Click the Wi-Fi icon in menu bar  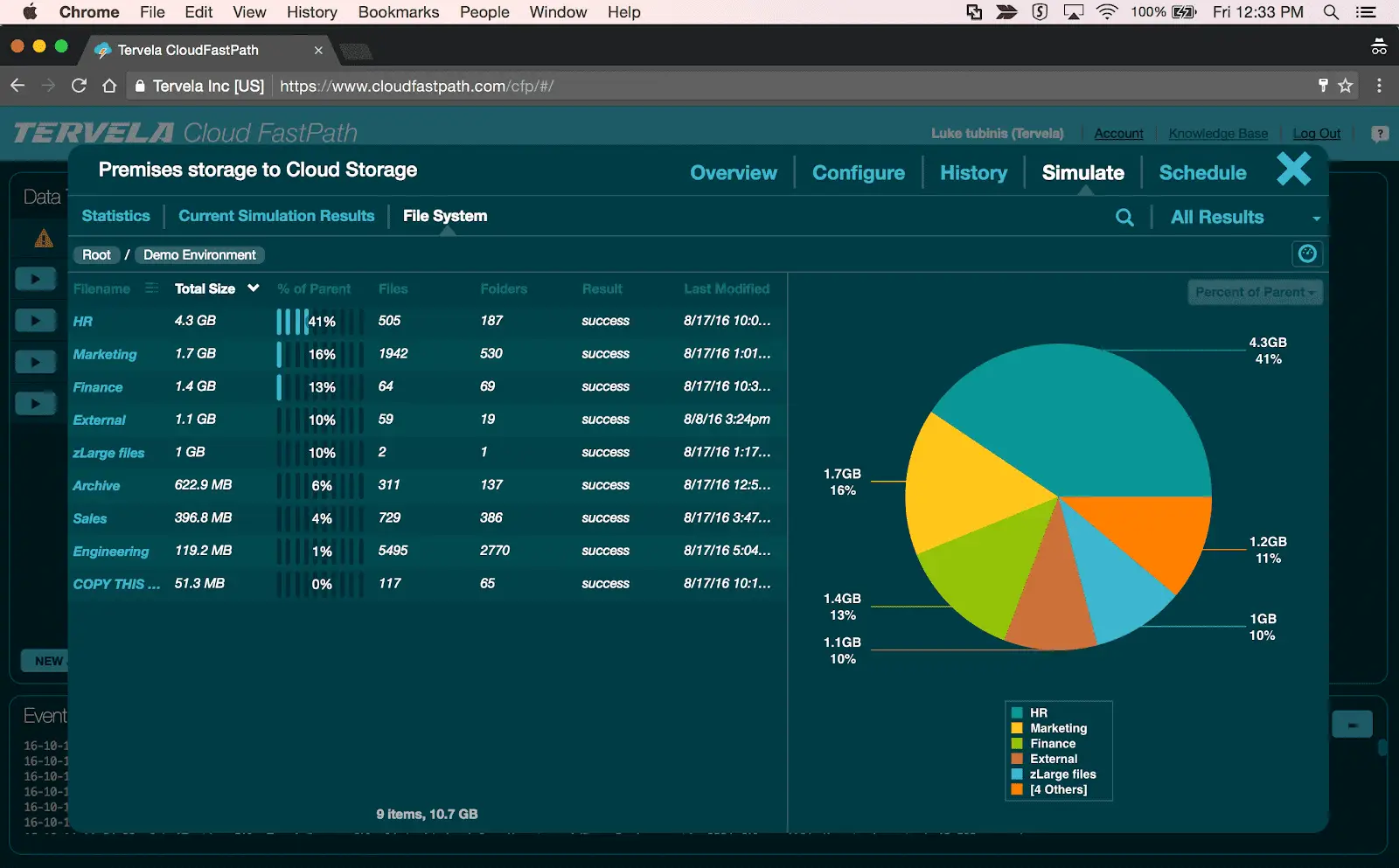point(1107,12)
